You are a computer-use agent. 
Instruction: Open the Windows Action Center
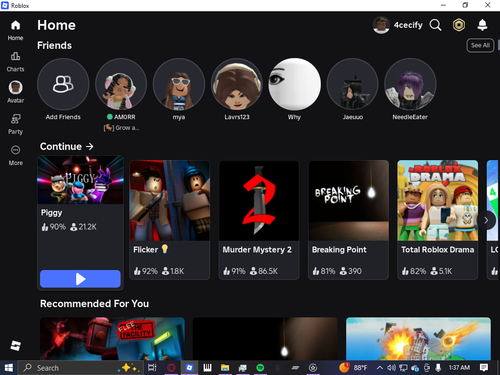click(484, 368)
